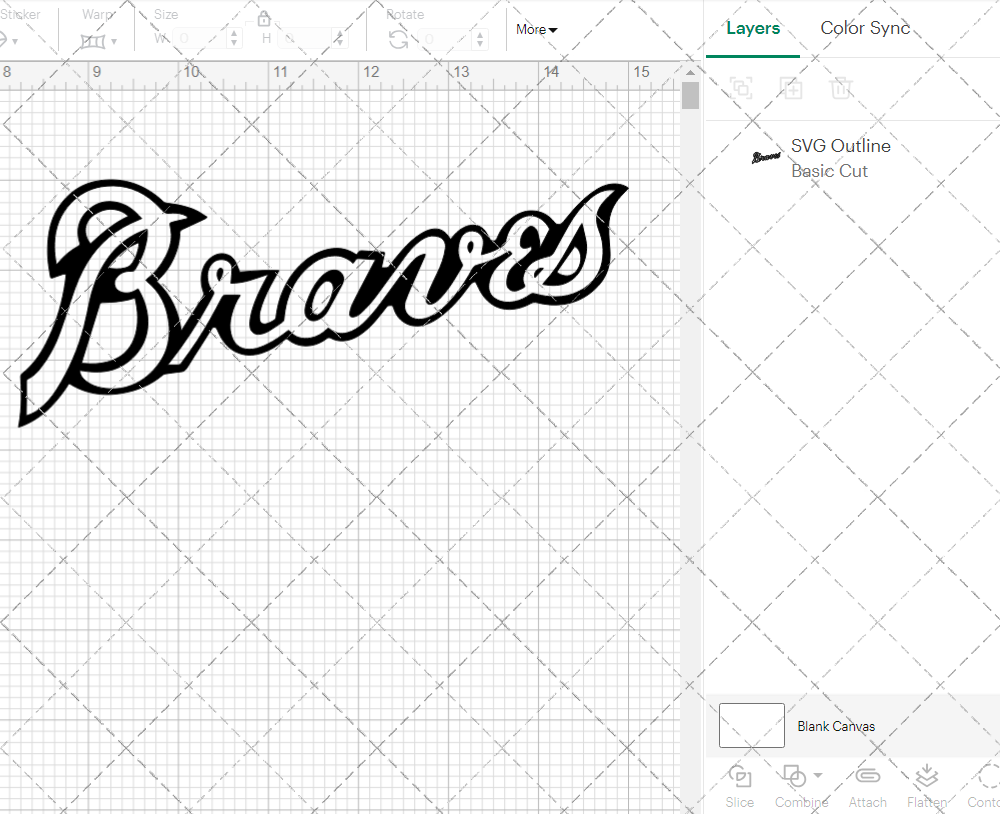Toggle the size aspect ratio lock
This screenshot has height=814, width=1000.
point(264,19)
